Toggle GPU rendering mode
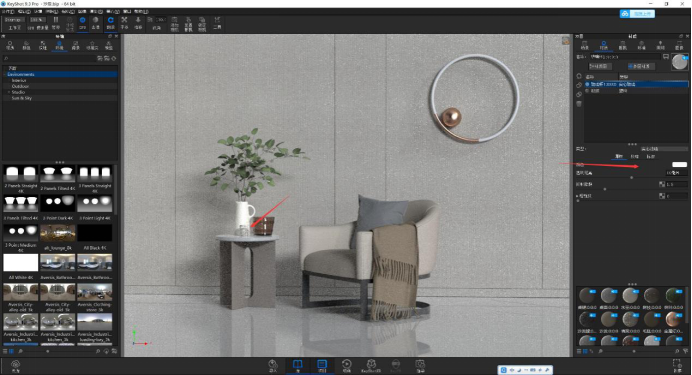The height and width of the screenshot is (375, 692). tap(83, 22)
